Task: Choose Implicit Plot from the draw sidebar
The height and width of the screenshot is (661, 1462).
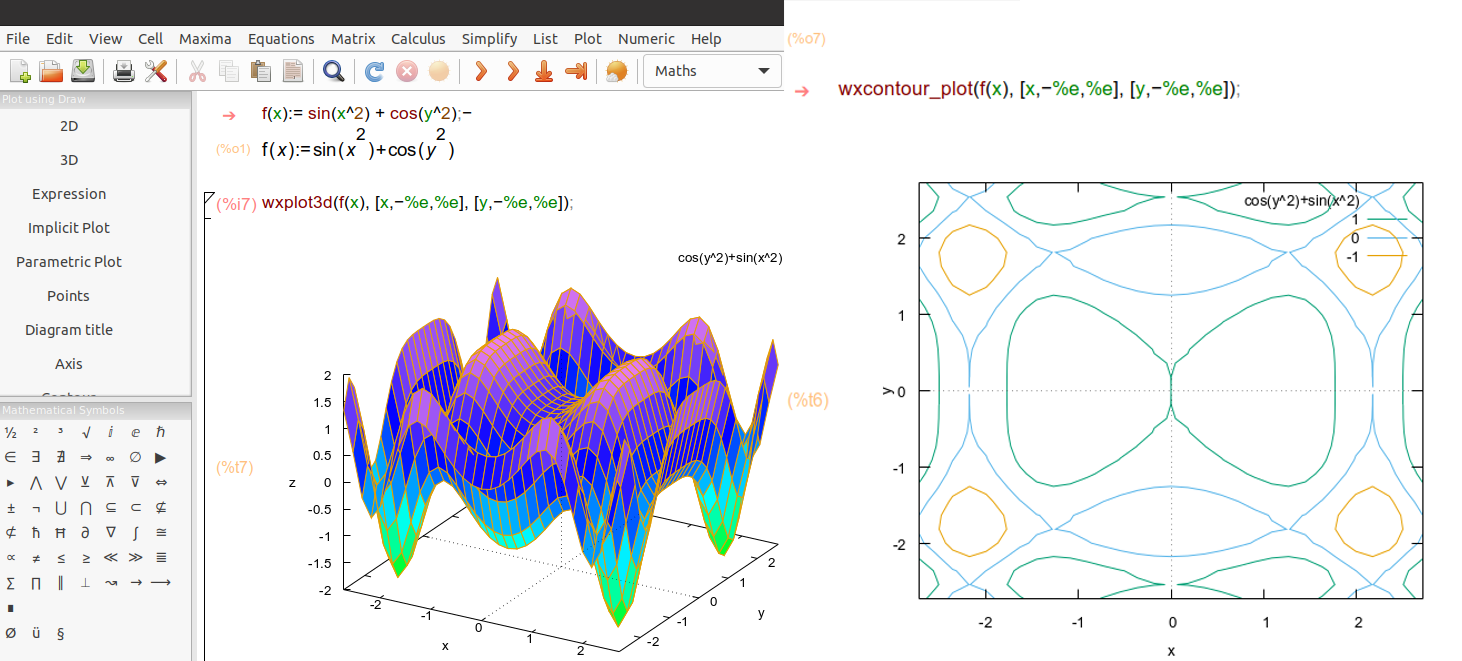Action: point(68,227)
